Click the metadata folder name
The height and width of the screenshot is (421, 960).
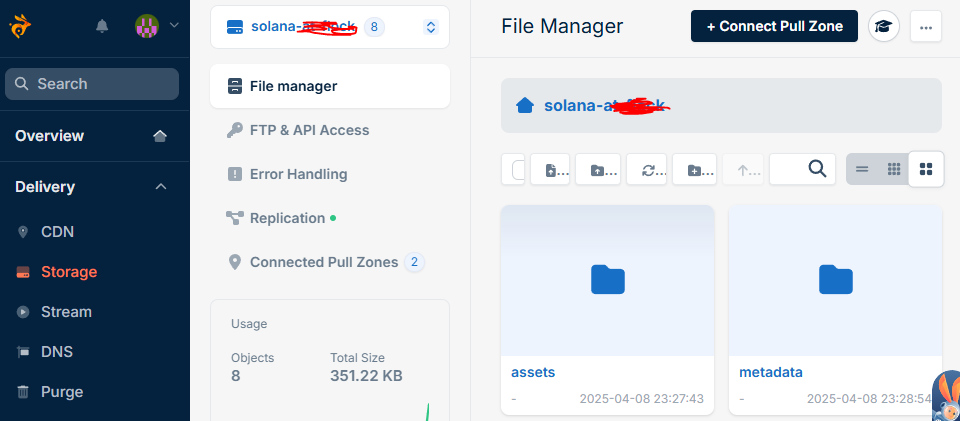771,372
